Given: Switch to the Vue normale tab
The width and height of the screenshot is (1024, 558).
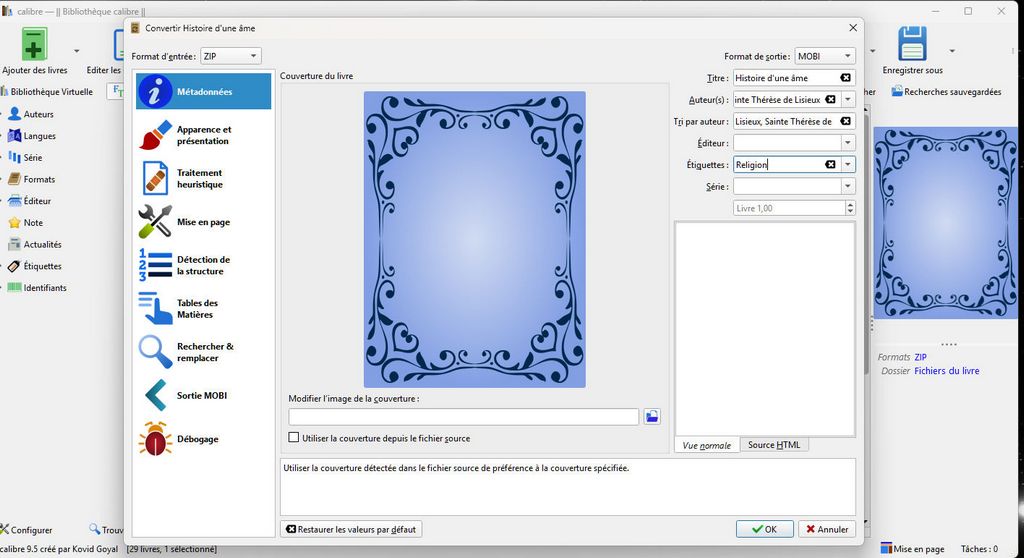Looking at the screenshot, I should [706, 445].
